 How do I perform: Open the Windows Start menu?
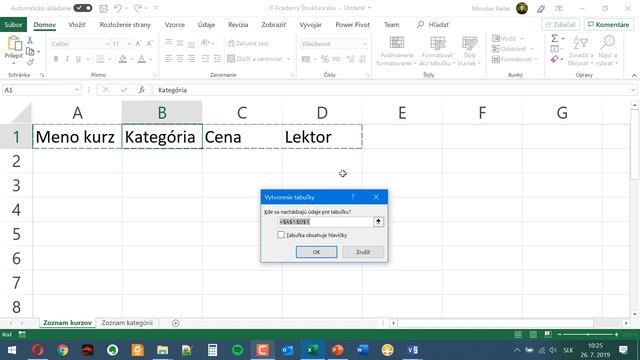(x=12, y=350)
